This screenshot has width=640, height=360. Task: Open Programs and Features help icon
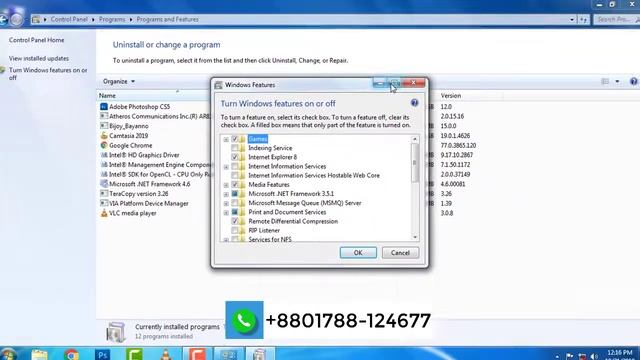[633, 82]
